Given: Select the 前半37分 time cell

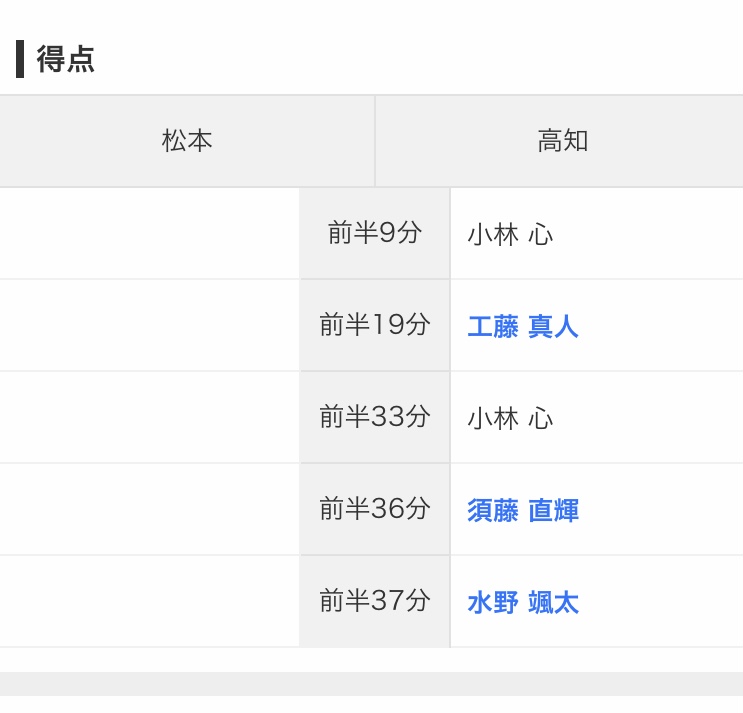Looking at the screenshot, I should [374, 601].
